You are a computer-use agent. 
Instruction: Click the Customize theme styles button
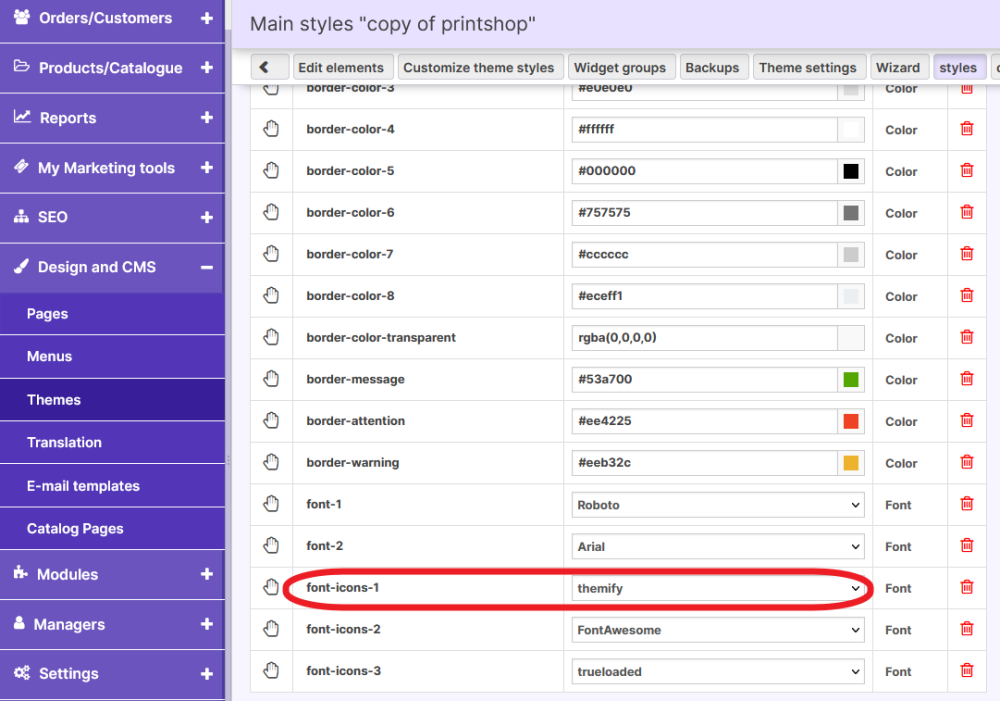478,67
